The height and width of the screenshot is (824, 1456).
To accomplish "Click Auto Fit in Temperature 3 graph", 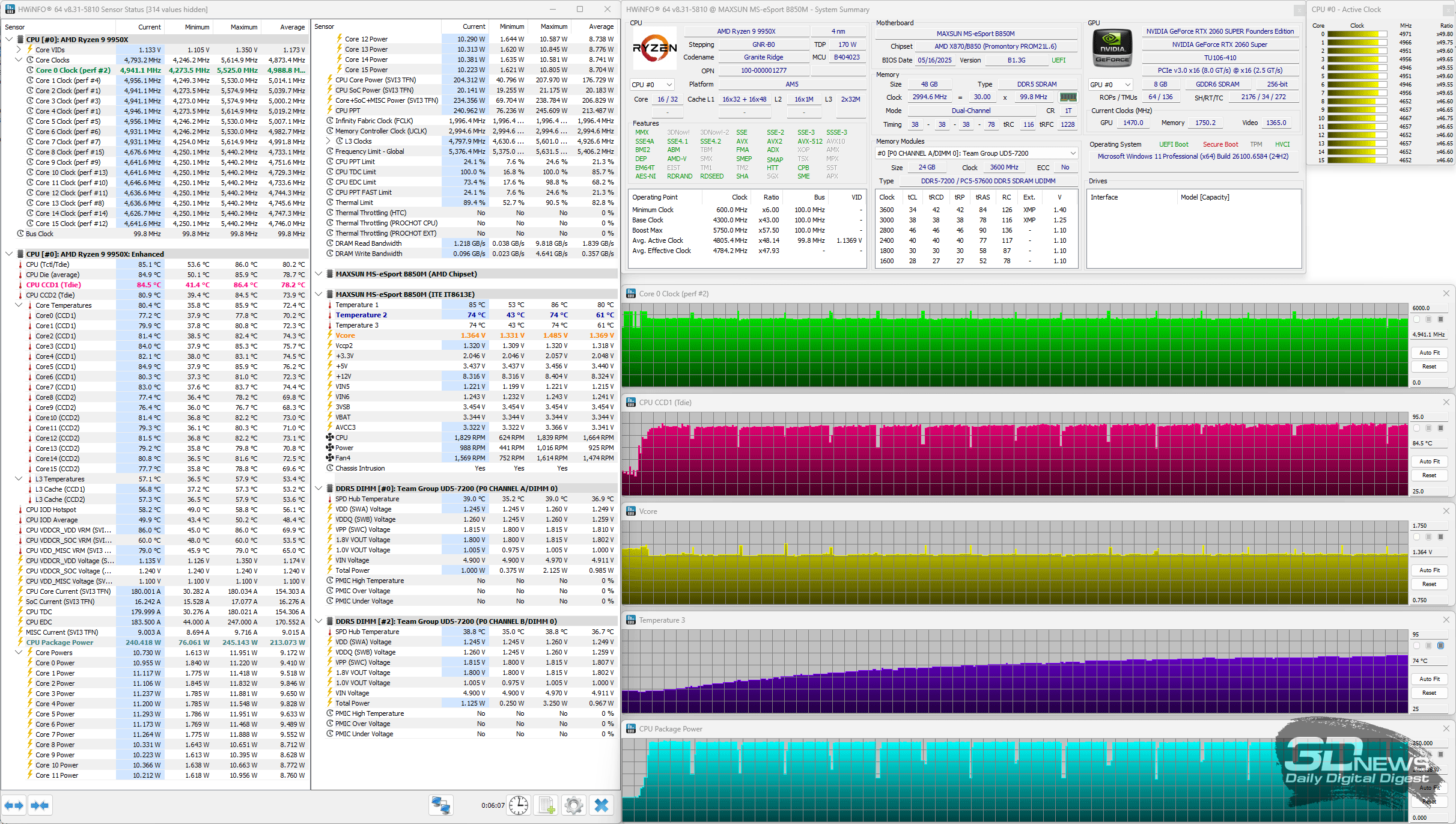I will 1429,679.
